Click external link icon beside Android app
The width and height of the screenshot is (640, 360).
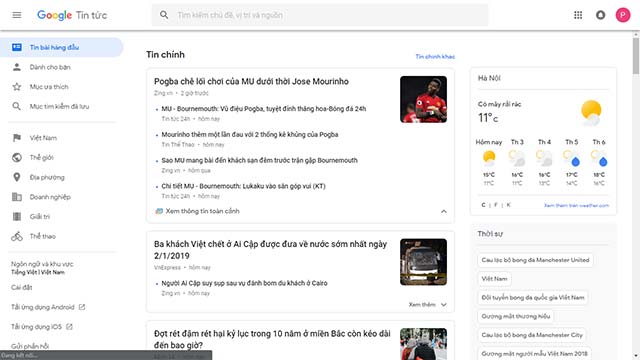click(82, 307)
